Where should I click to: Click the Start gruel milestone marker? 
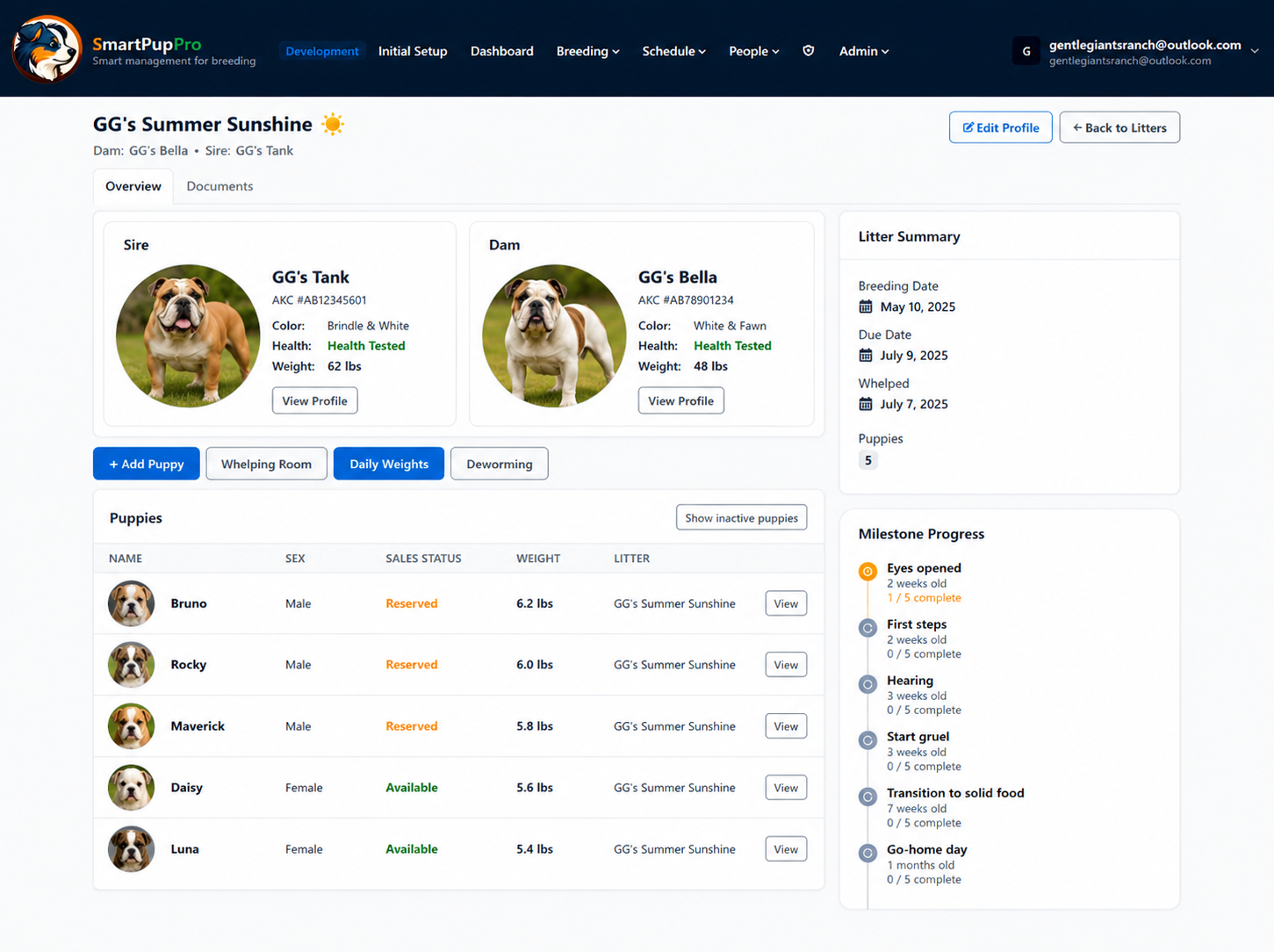click(x=867, y=740)
